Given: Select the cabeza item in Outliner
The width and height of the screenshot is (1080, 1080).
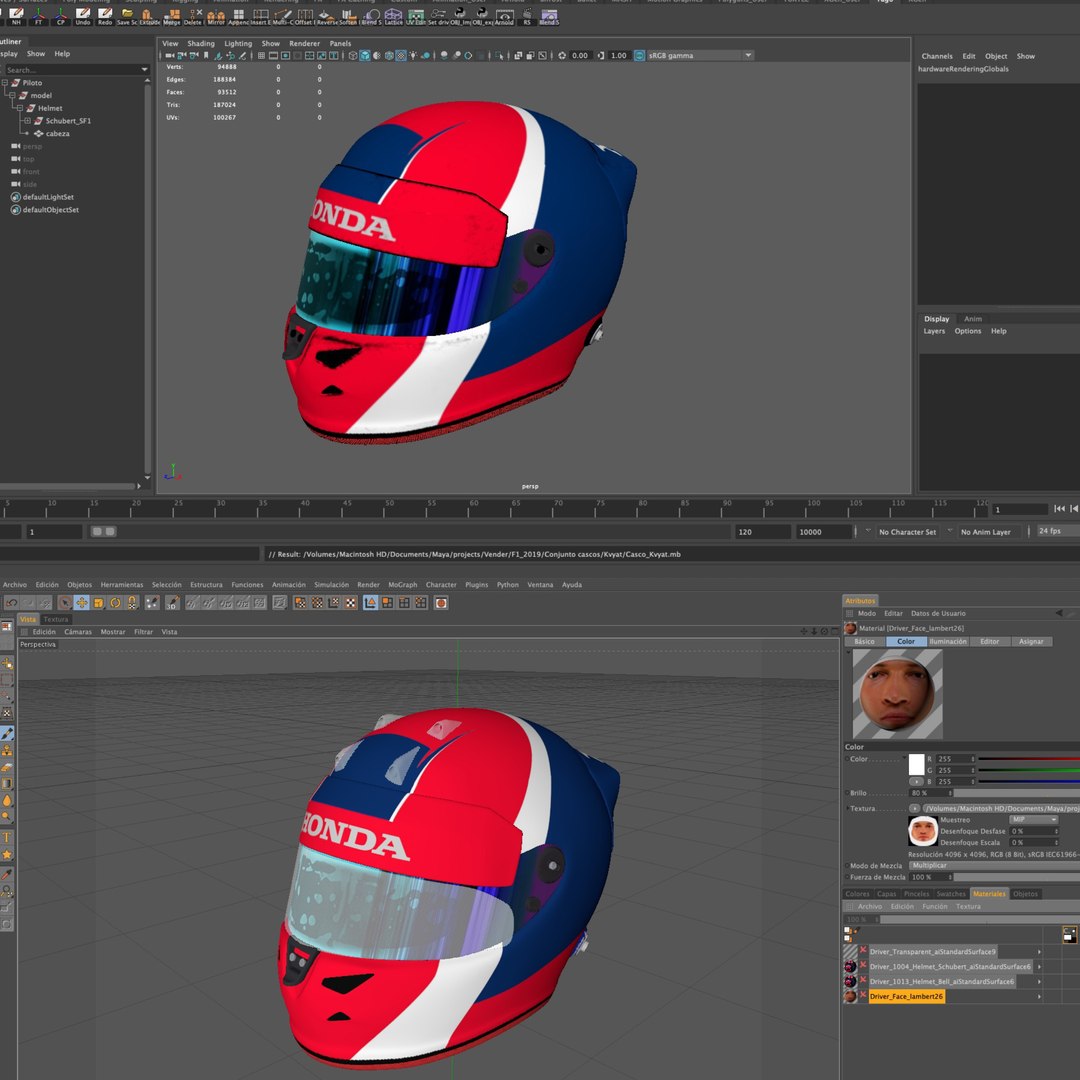Looking at the screenshot, I should tap(57, 134).
